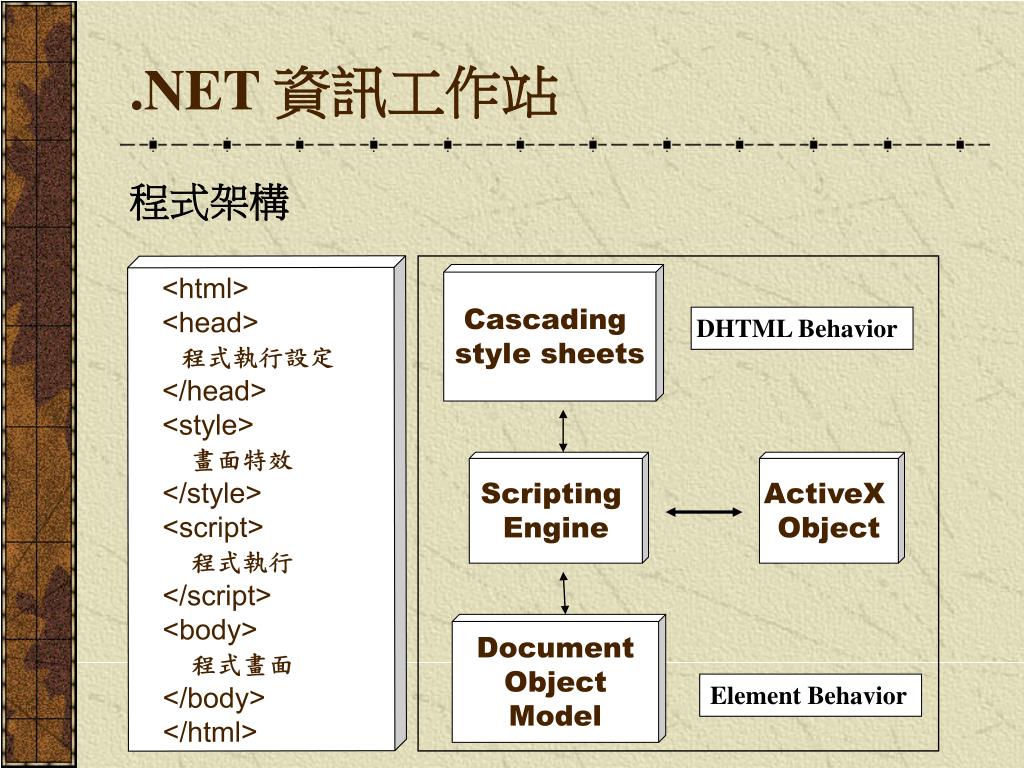Click the 'DHTML Behavior' label box
The width and height of the screenshot is (1024, 768).
(802, 328)
